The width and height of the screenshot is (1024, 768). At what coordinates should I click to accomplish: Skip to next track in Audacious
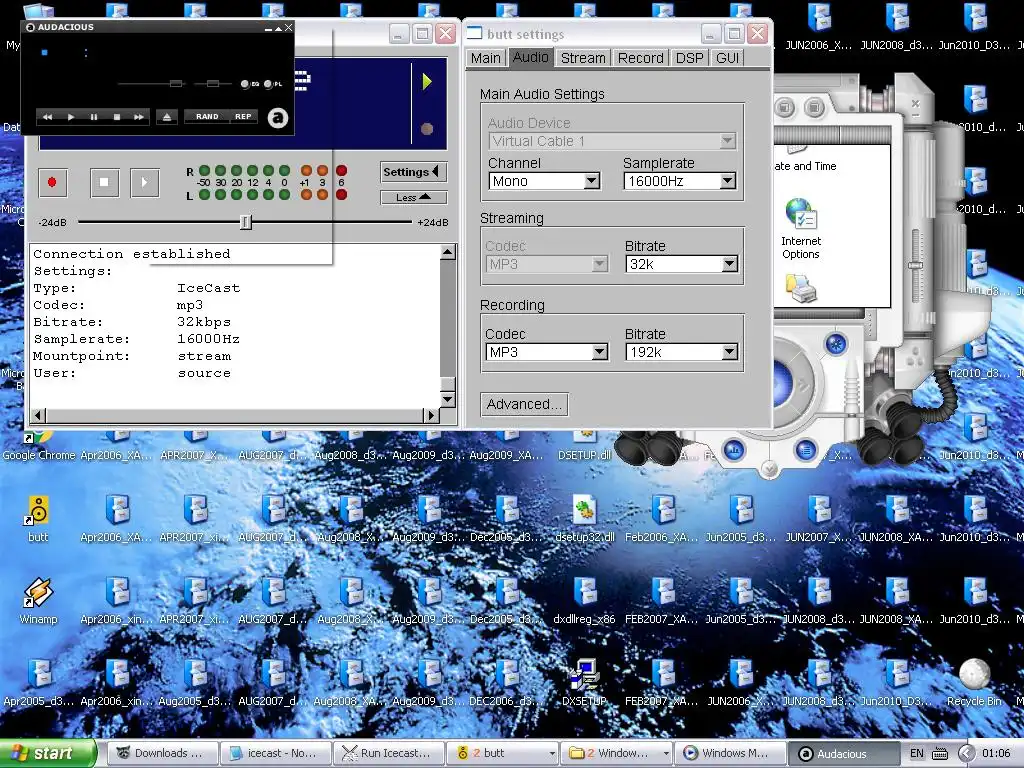tap(138, 117)
